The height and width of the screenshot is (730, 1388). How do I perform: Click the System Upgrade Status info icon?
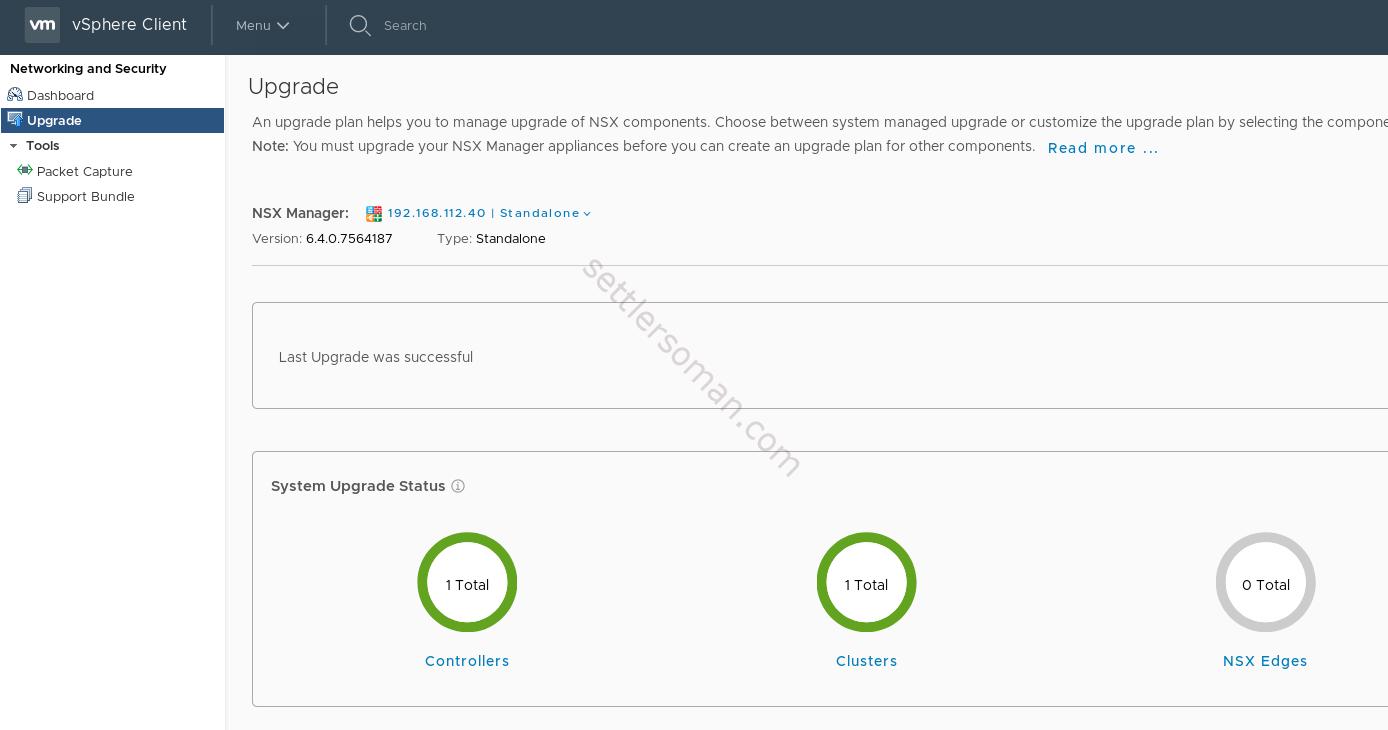pos(458,486)
